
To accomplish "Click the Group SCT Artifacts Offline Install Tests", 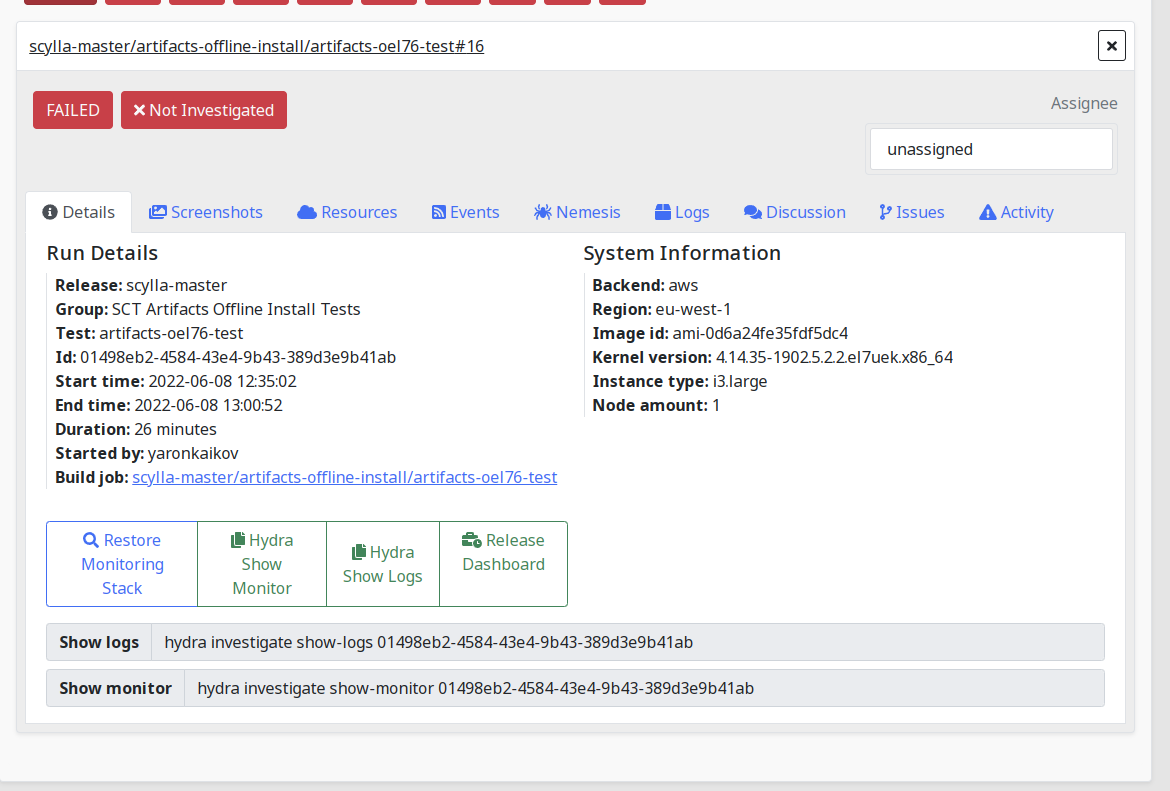I will point(207,309).
